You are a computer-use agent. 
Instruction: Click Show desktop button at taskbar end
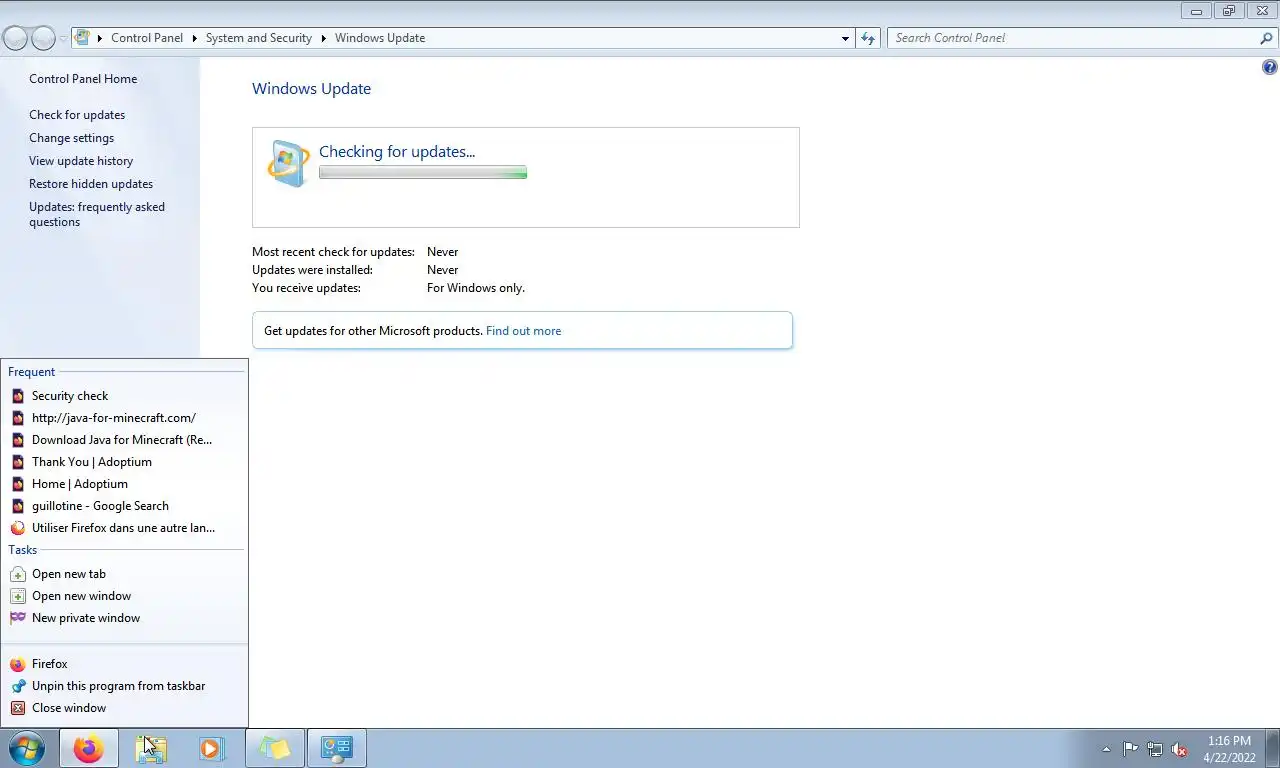point(1273,748)
